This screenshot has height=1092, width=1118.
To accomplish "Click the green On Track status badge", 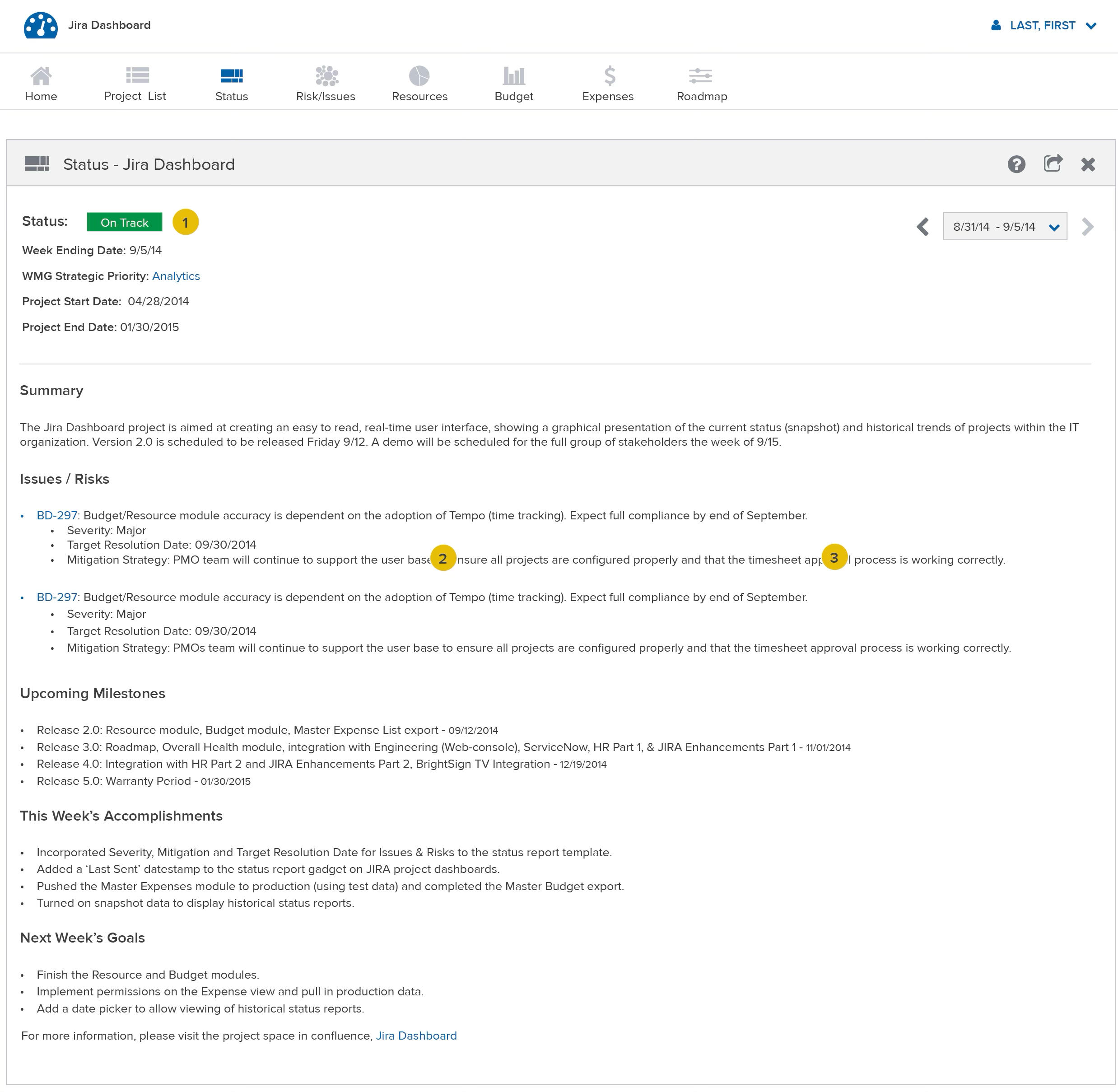I will click(125, 223).
